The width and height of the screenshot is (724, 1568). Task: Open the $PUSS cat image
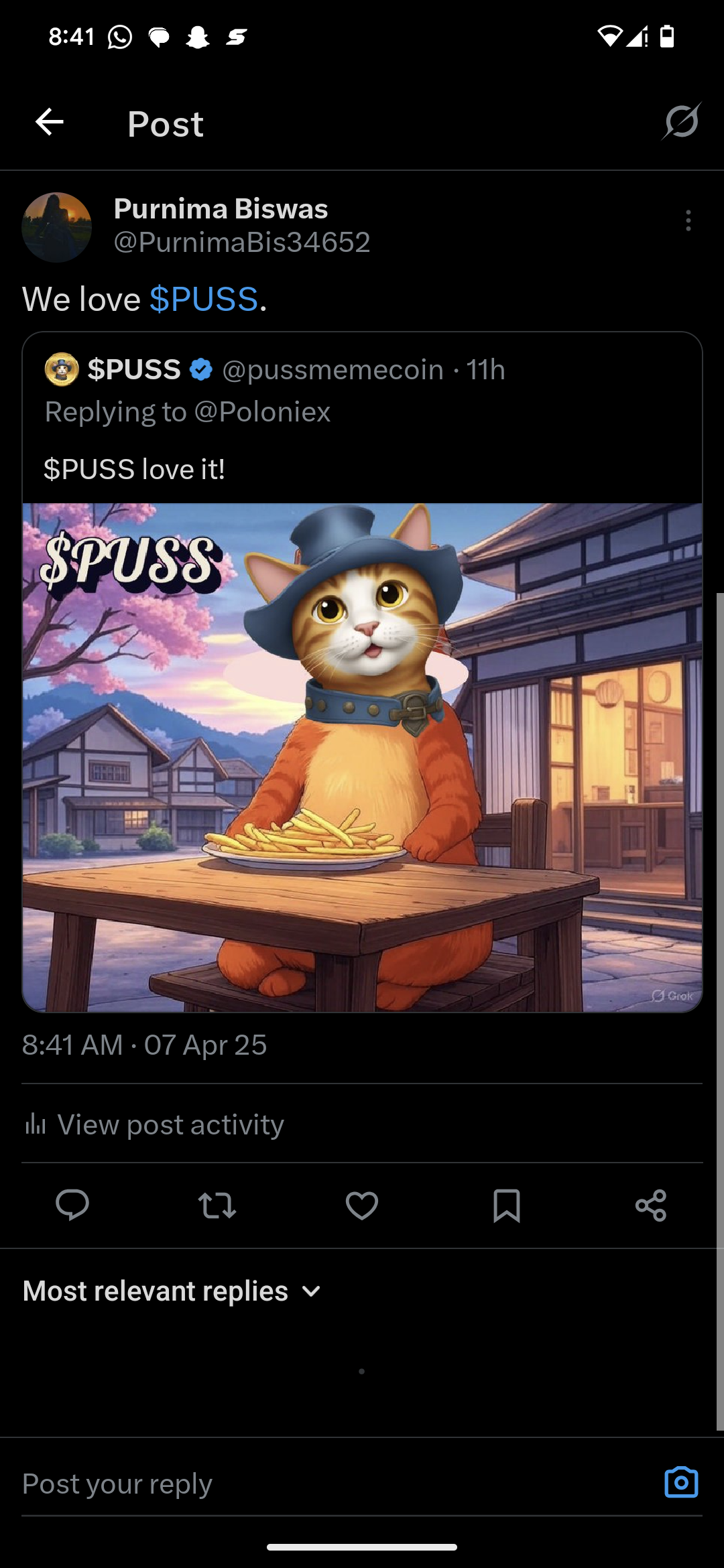coord(362,757)
